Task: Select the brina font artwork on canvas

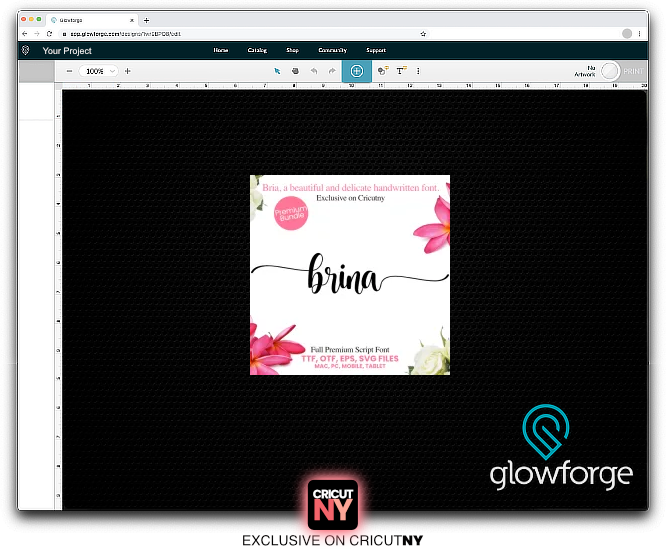Action: tap(350, 275)
